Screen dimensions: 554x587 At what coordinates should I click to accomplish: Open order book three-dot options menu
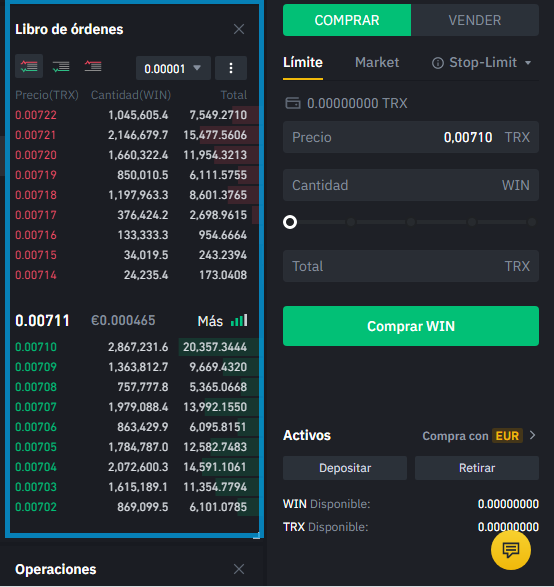pos(231,68)
